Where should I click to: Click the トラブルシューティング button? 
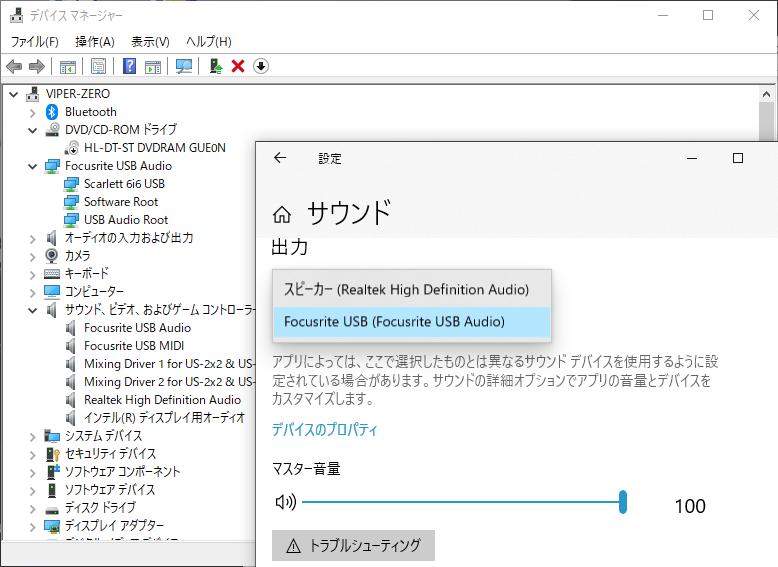(353, 546)
